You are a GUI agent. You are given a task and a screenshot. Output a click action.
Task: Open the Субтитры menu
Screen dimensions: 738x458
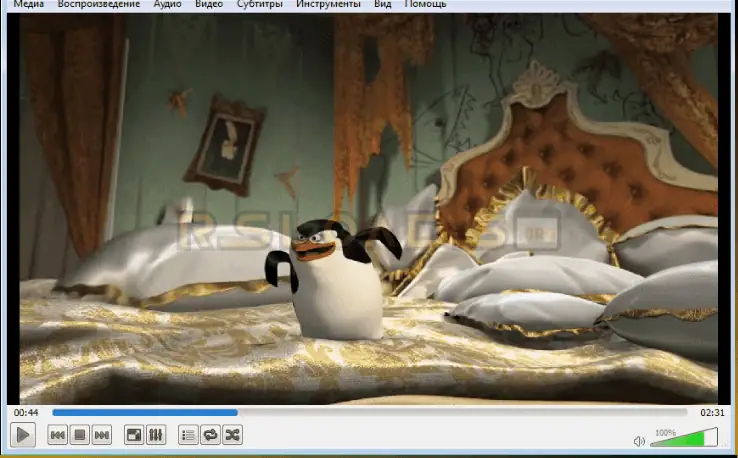[x=260, y=4]
